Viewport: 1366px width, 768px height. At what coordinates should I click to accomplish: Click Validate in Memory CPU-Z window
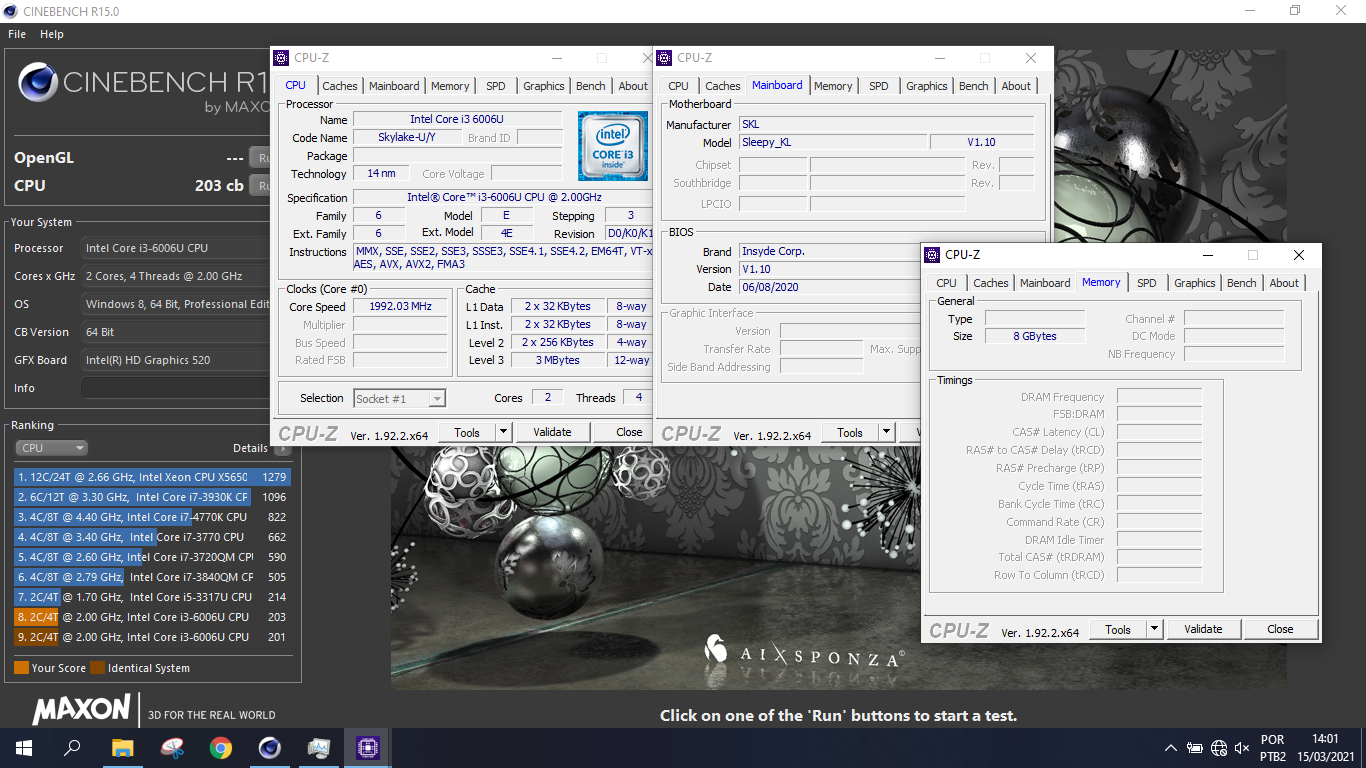coord(1203,629)
